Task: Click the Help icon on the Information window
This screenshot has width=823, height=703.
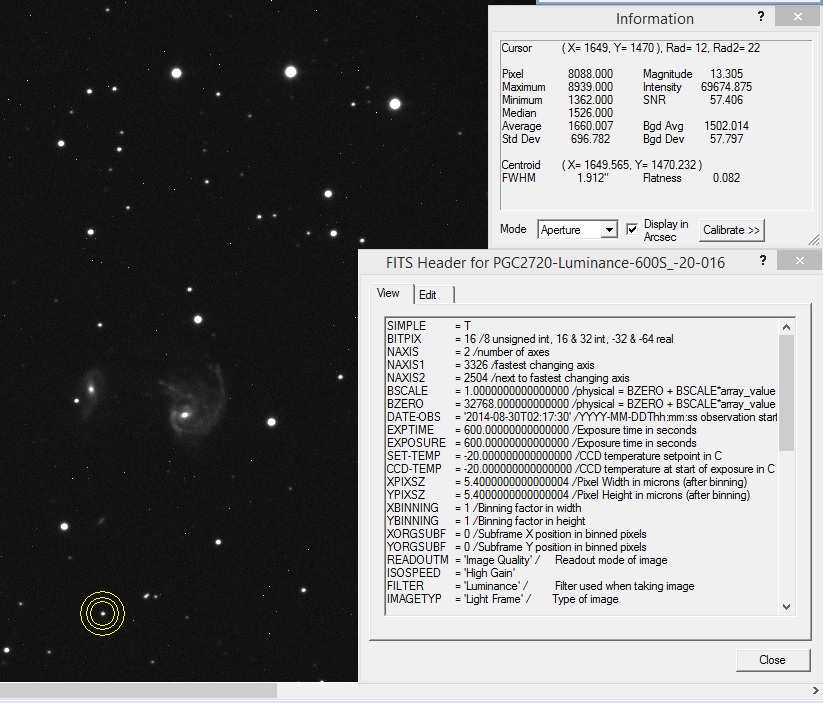Action: (761, 17)
